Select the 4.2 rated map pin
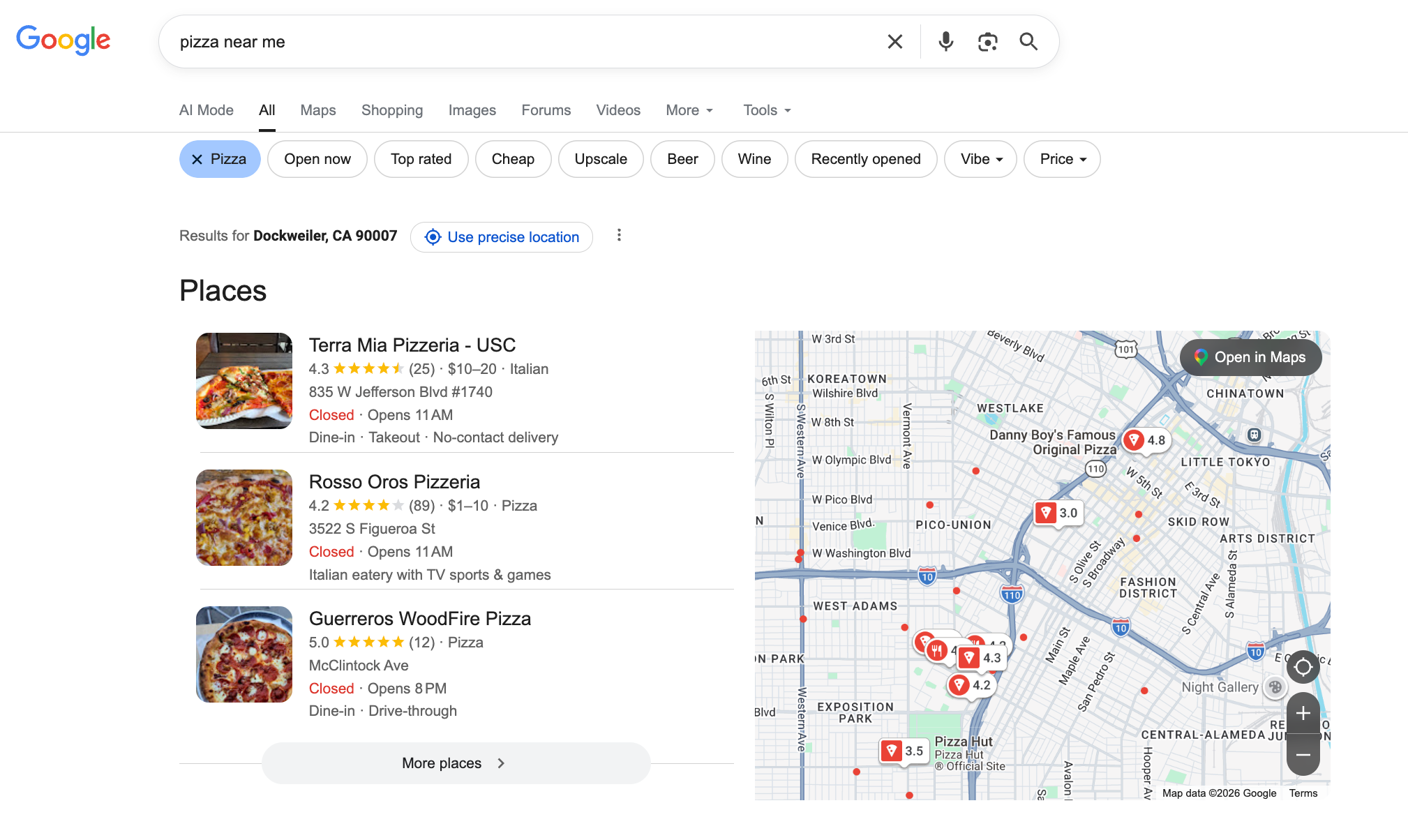Viewport: 1408px width, 840px height. [x=971, y=685]
